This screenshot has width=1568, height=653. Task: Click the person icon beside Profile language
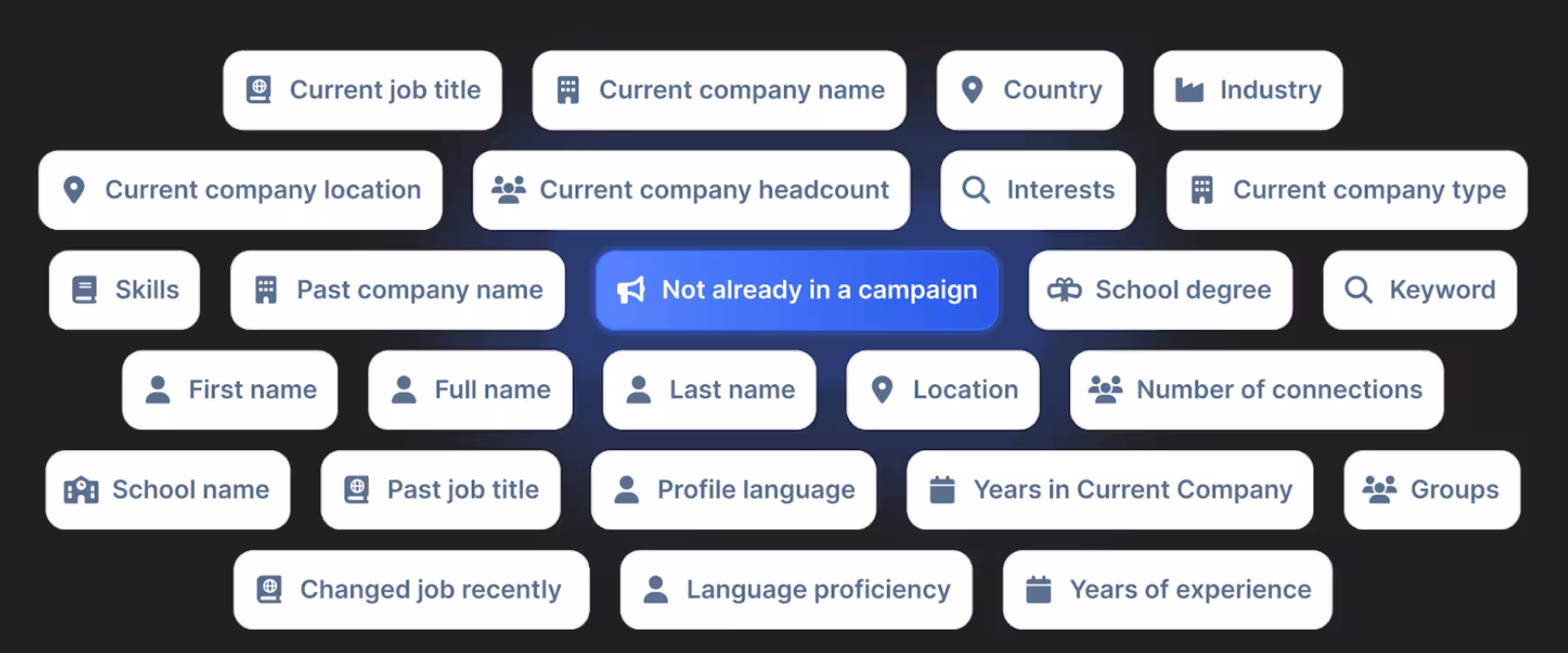click(626, 490)
